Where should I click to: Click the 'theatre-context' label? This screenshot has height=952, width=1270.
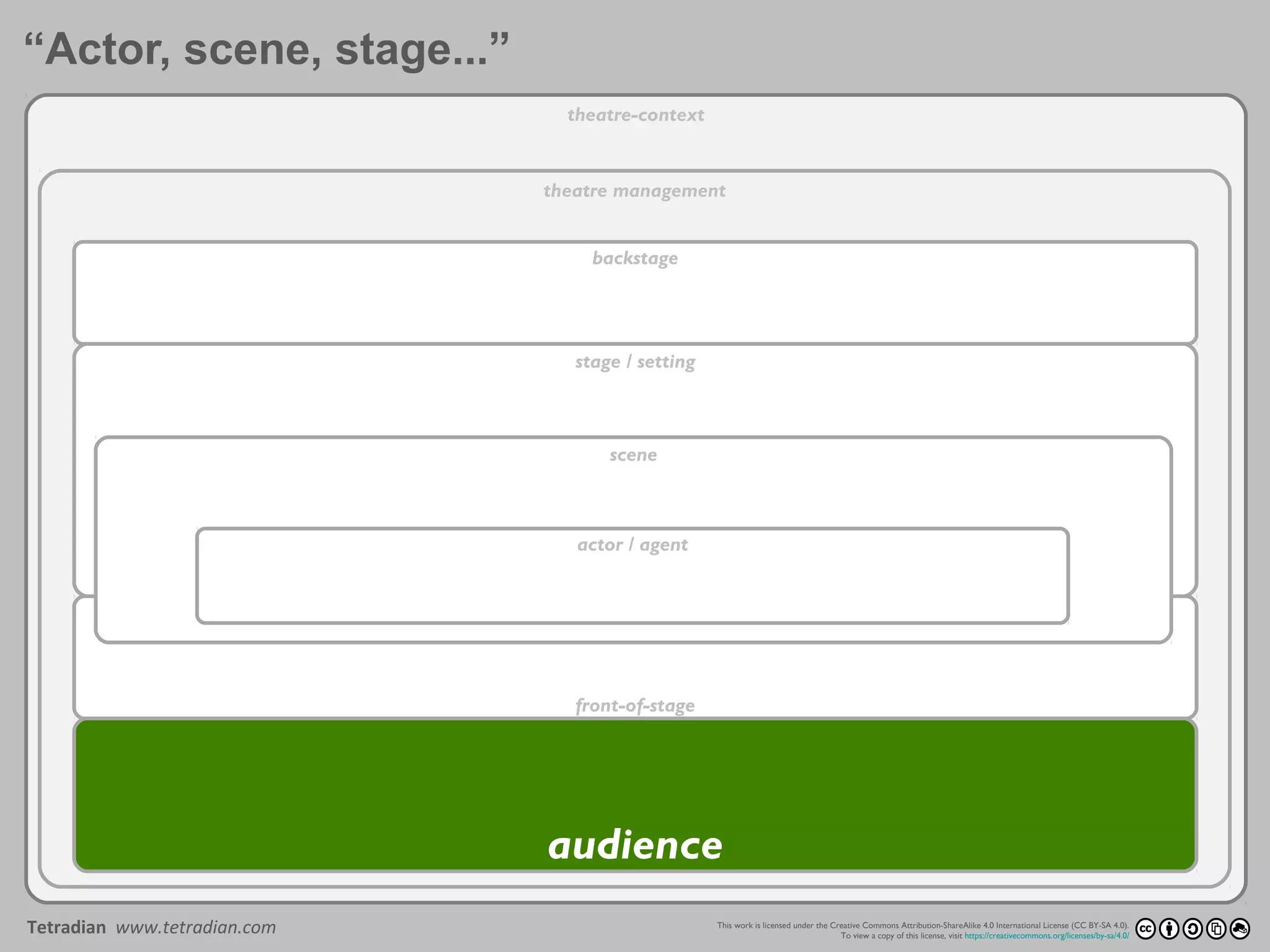point(636,115)
